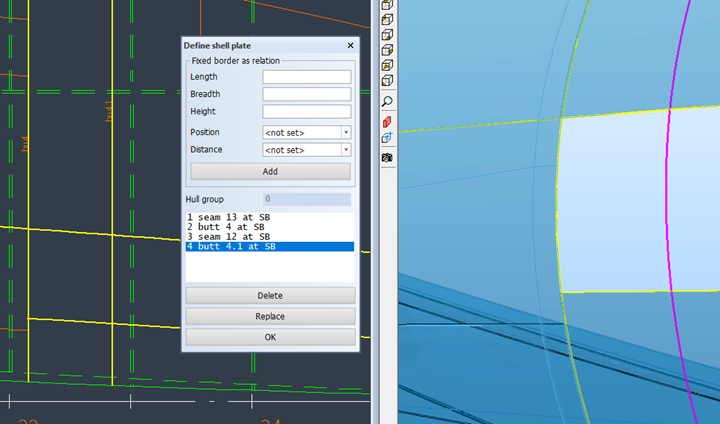Click the red solid block icon

coord(387,121)
